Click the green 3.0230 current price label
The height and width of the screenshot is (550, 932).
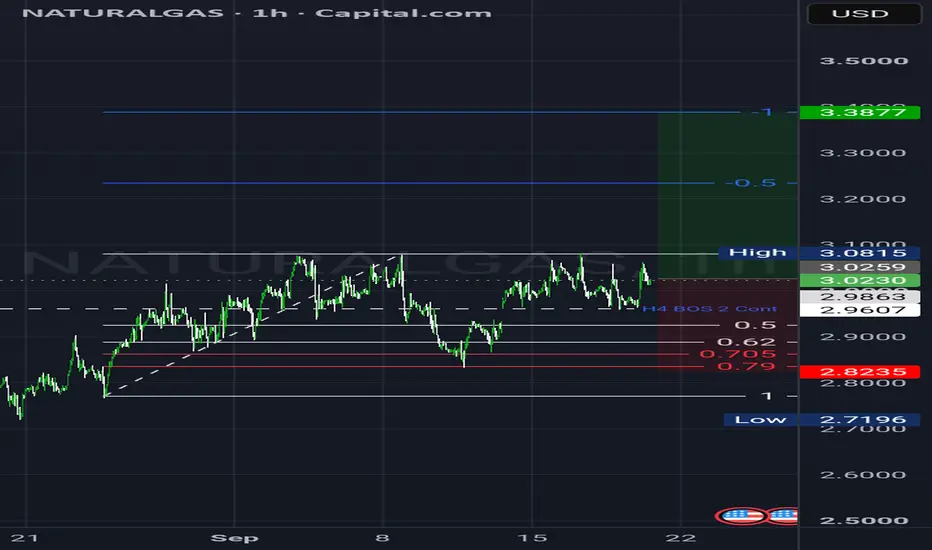coord(859,281)
